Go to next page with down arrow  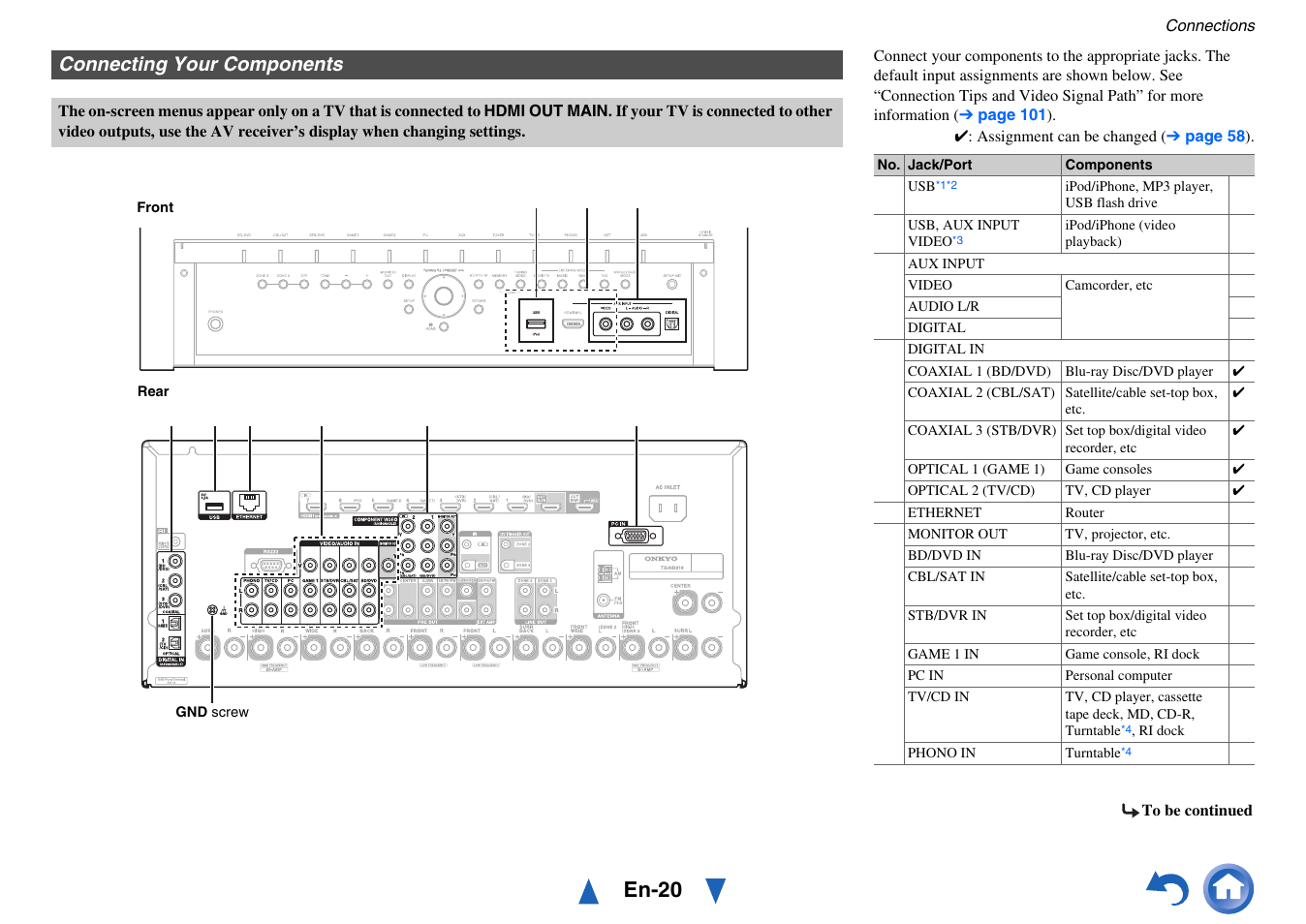[716, 890]
